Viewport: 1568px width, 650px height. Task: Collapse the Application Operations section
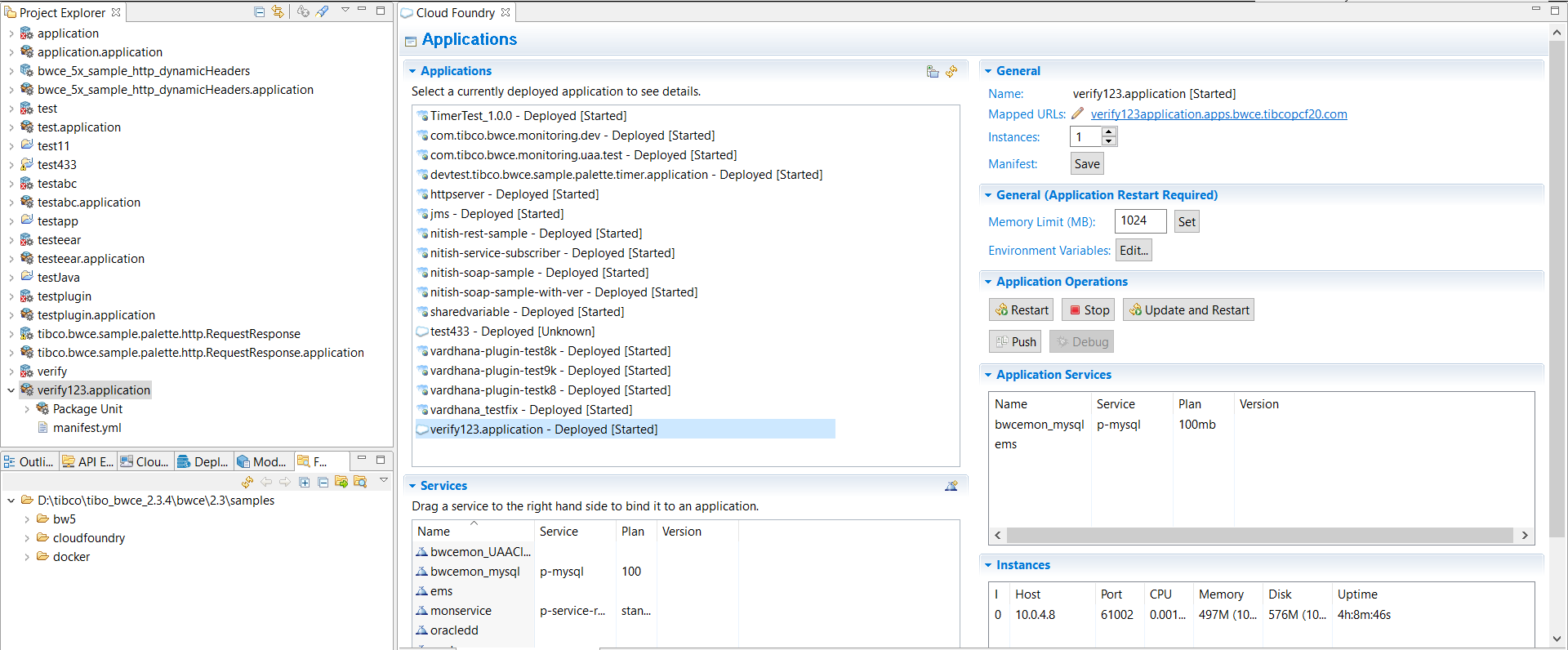pyautogui.click(x=988, y=282)
